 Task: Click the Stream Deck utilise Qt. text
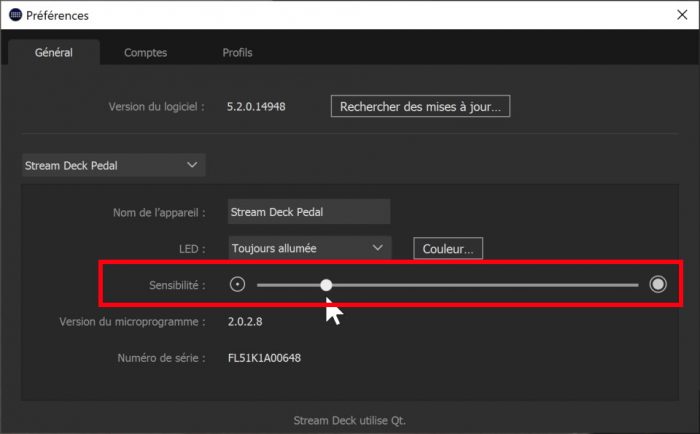point(349,421)
